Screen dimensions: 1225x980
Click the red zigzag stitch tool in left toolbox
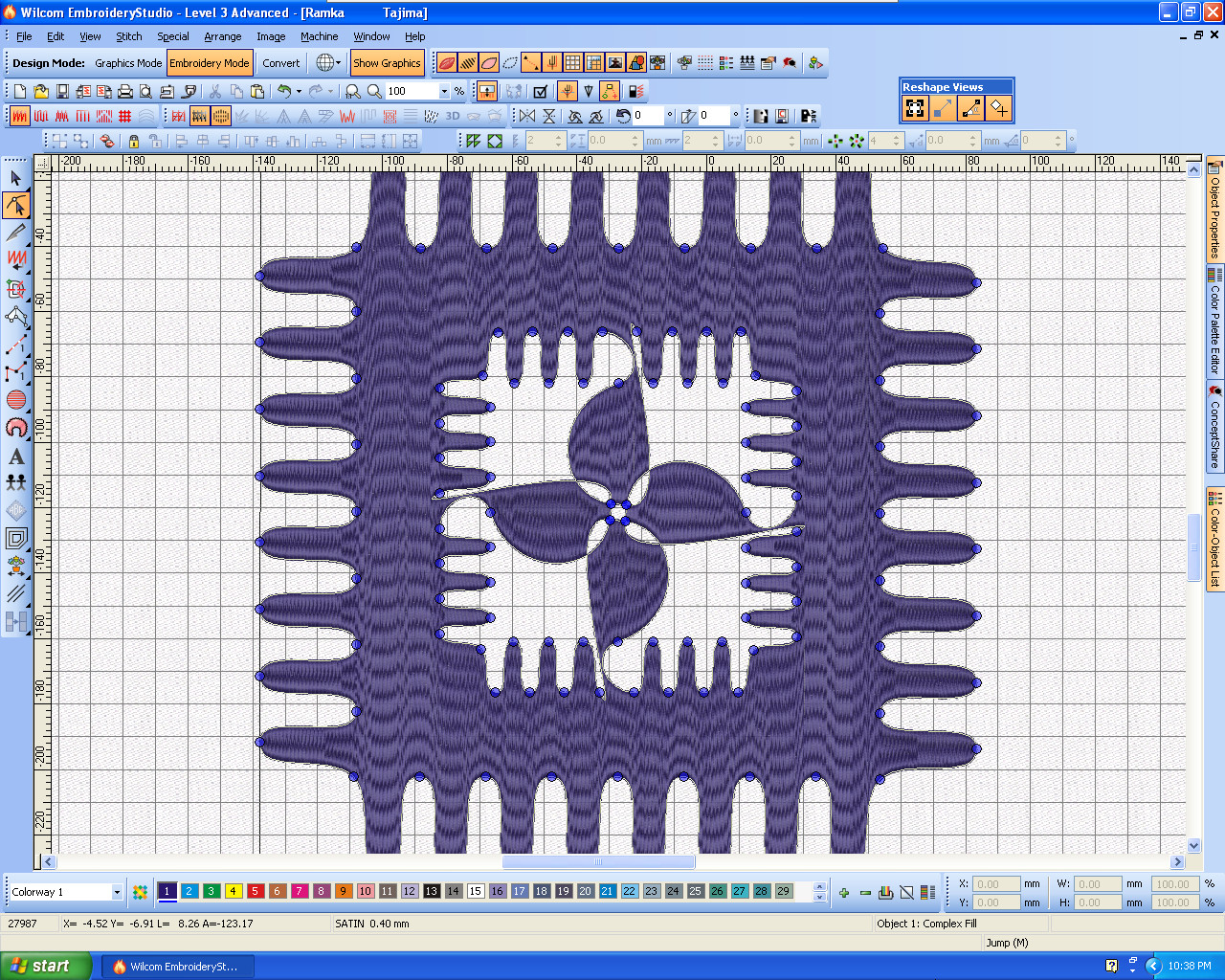[x=16, y=258]
